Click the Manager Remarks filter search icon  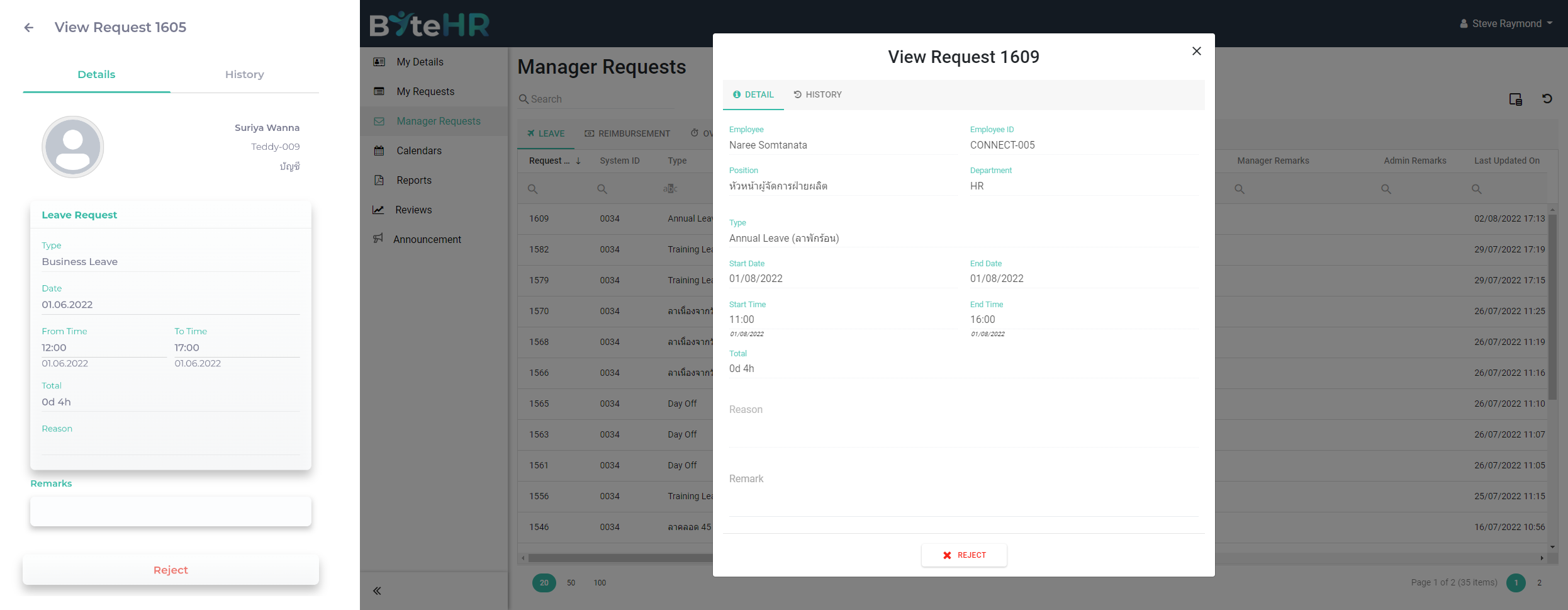click(1240, 189)
